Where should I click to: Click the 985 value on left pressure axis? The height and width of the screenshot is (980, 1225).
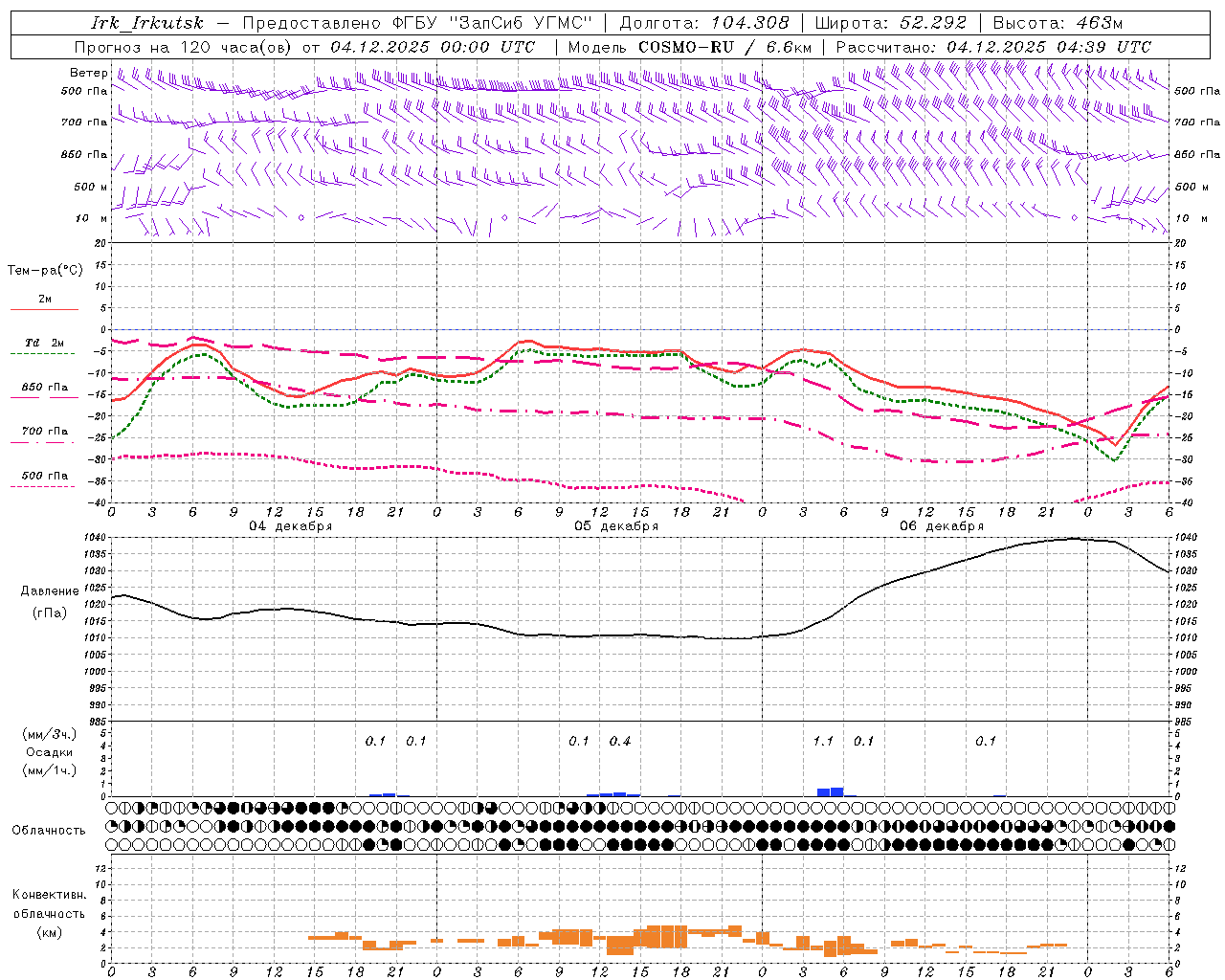point(96,722)
